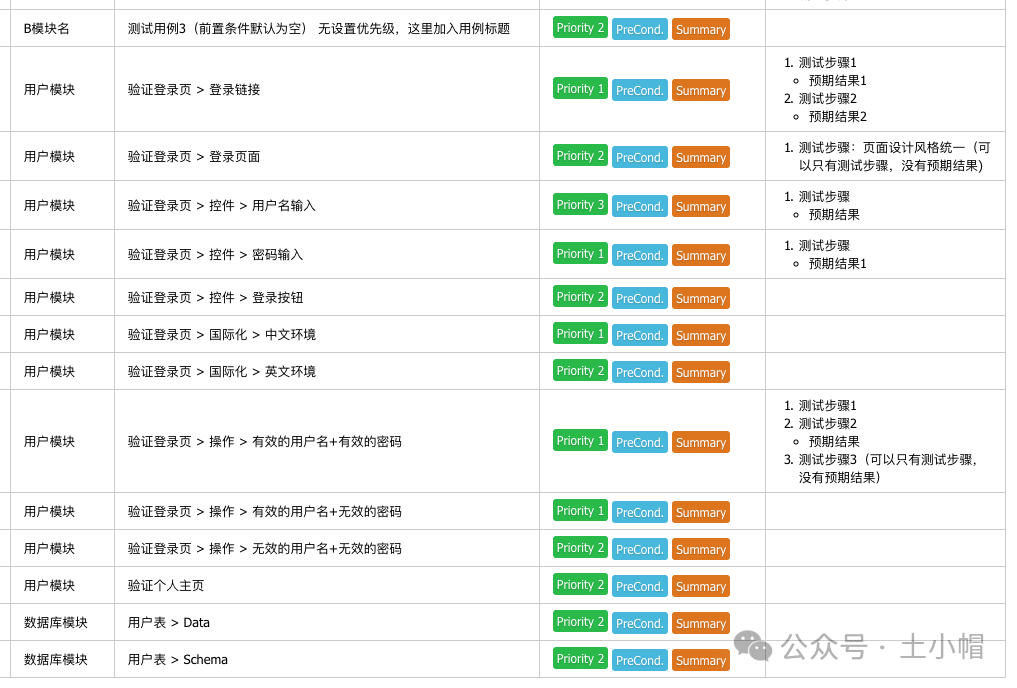
Task: Click PreCond. badge for 无效的用户名+无效的密码 row
Action: pos(640,549)
